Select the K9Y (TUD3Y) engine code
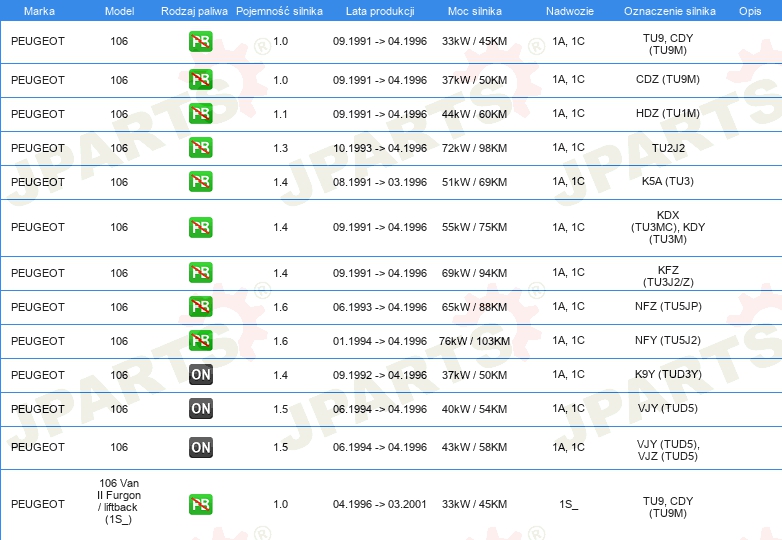Image resolution: width=782 pixels, height=540 pixels. 668,374
